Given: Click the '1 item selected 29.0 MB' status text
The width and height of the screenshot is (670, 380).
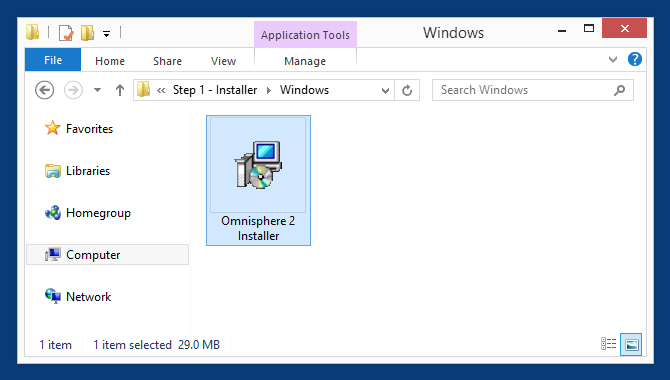Looking at the screenshot, I should click(156, 345).
